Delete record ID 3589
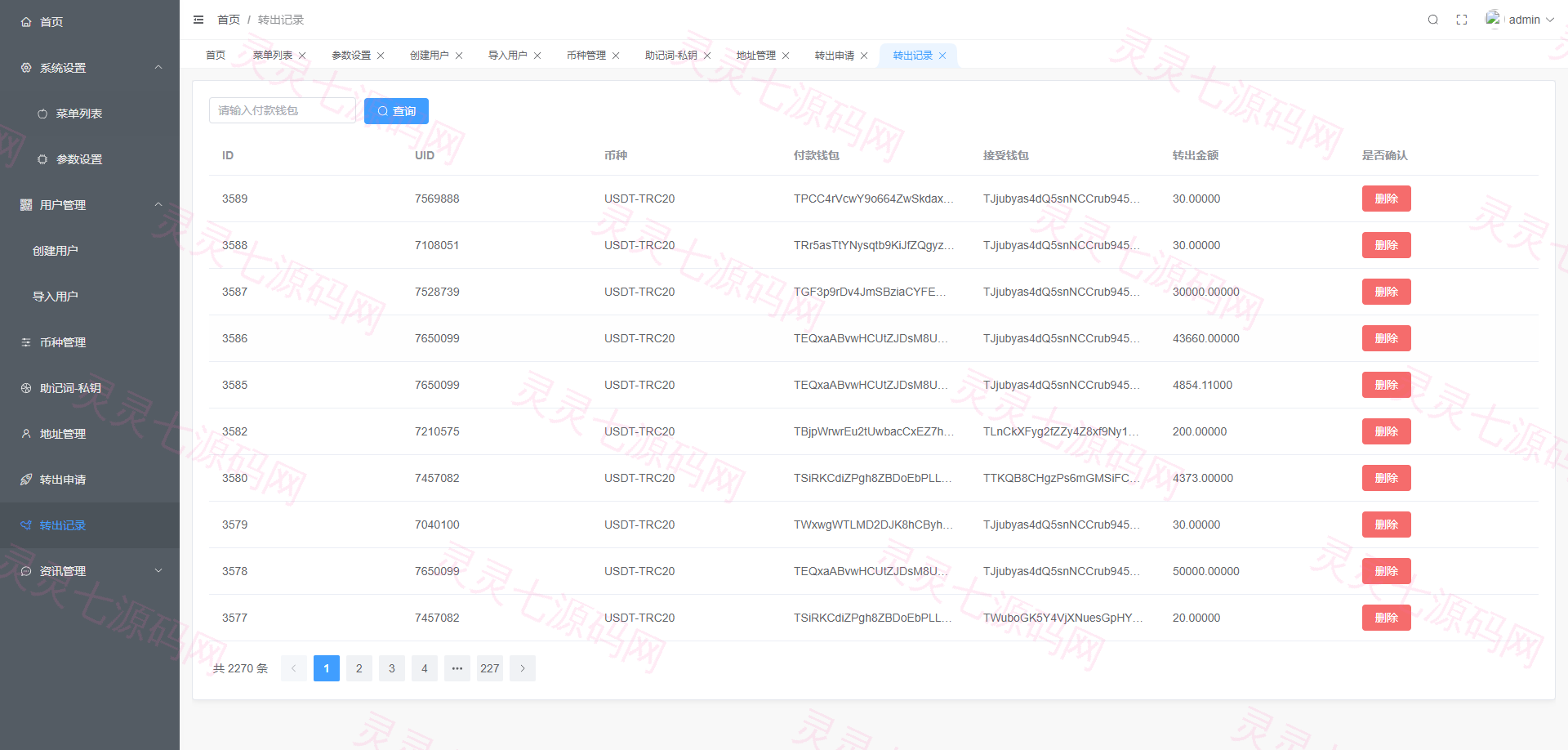Screen dimensions: 1568x750 [x=1386, y=199]
